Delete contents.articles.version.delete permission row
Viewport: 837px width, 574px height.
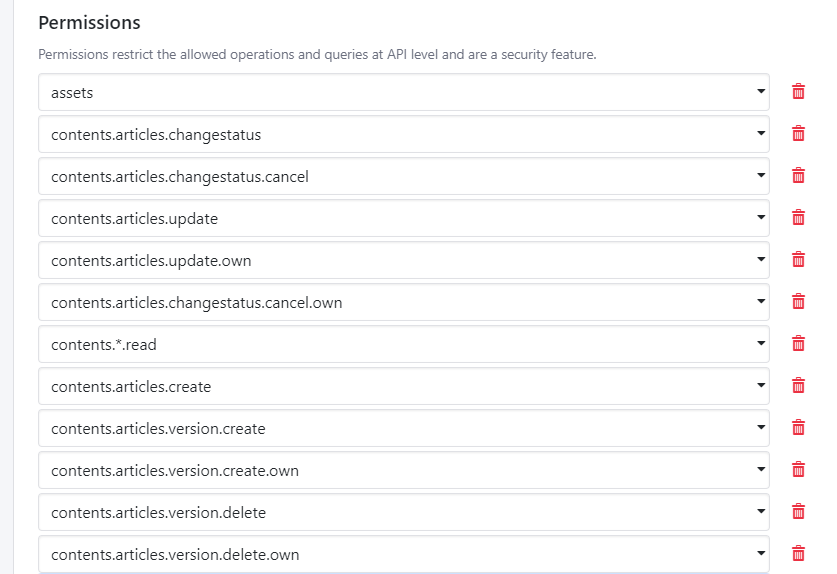[x=798, y=512]
